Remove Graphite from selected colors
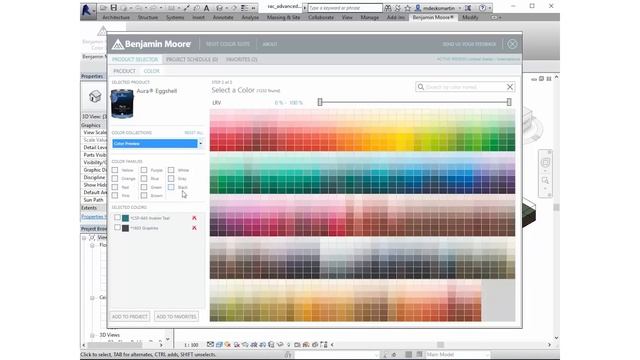The height and width of the screenshot is (360, 640). [194, 228]
